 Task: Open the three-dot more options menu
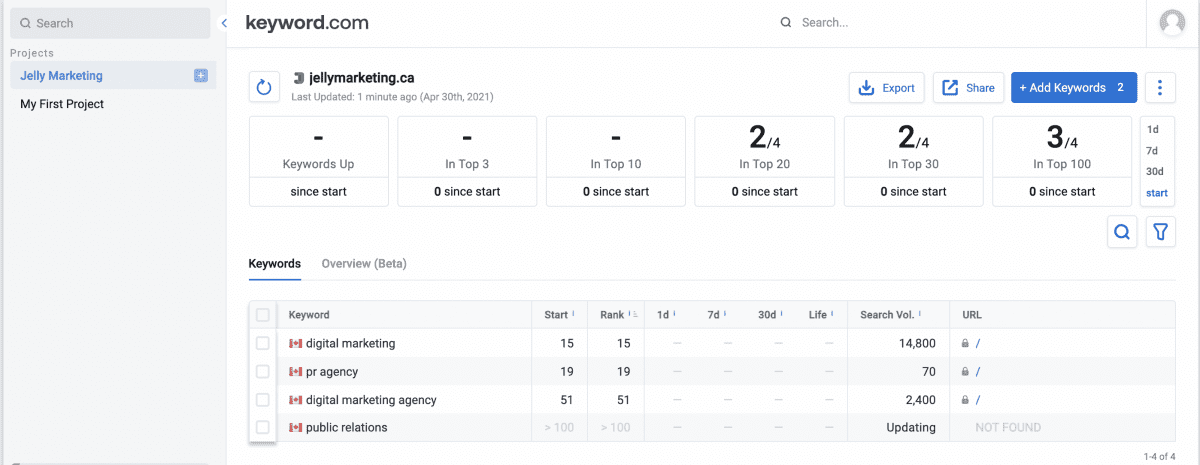(x=1159, y=88)
